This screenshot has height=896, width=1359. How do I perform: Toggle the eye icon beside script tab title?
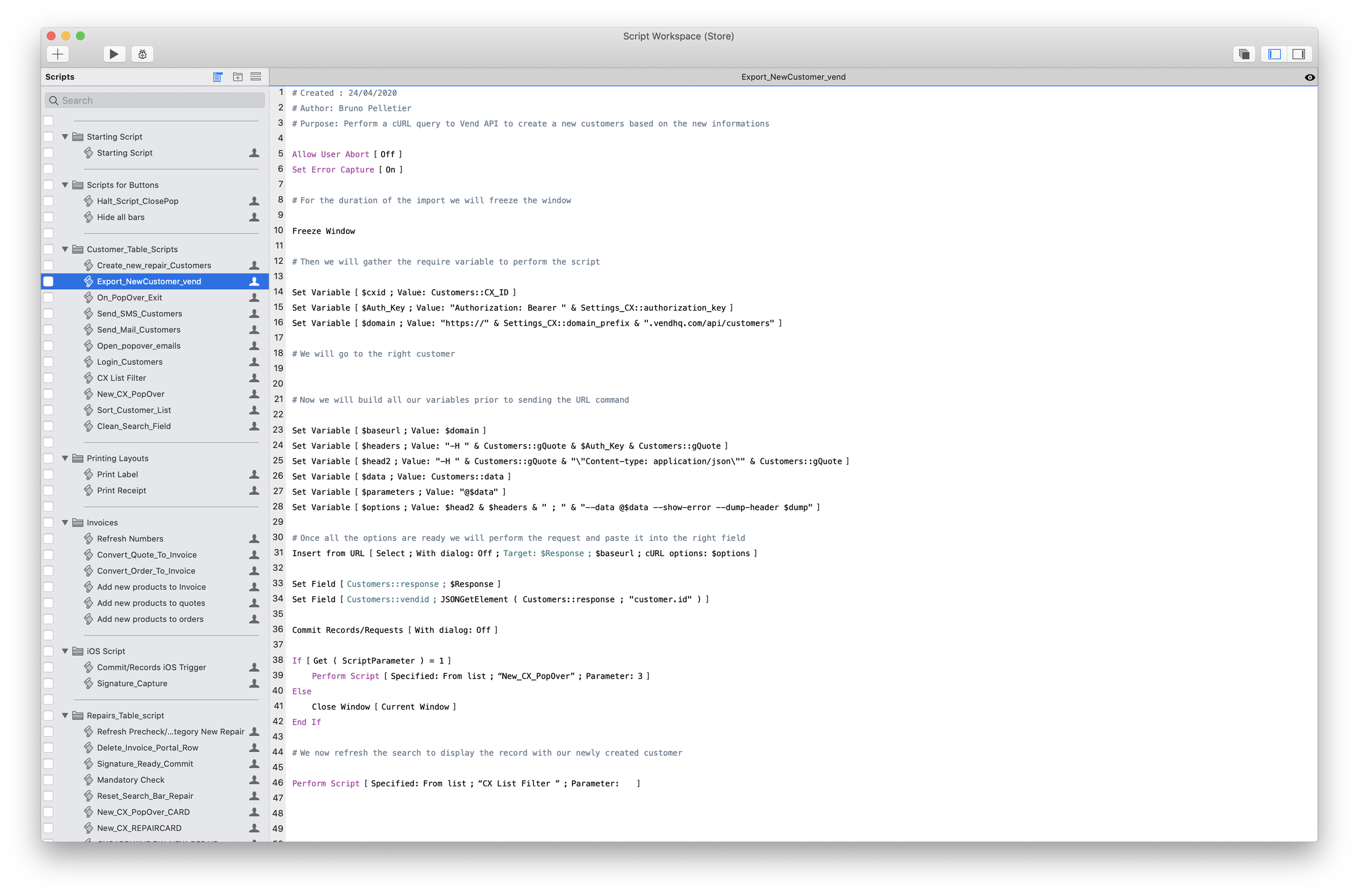1310,77
